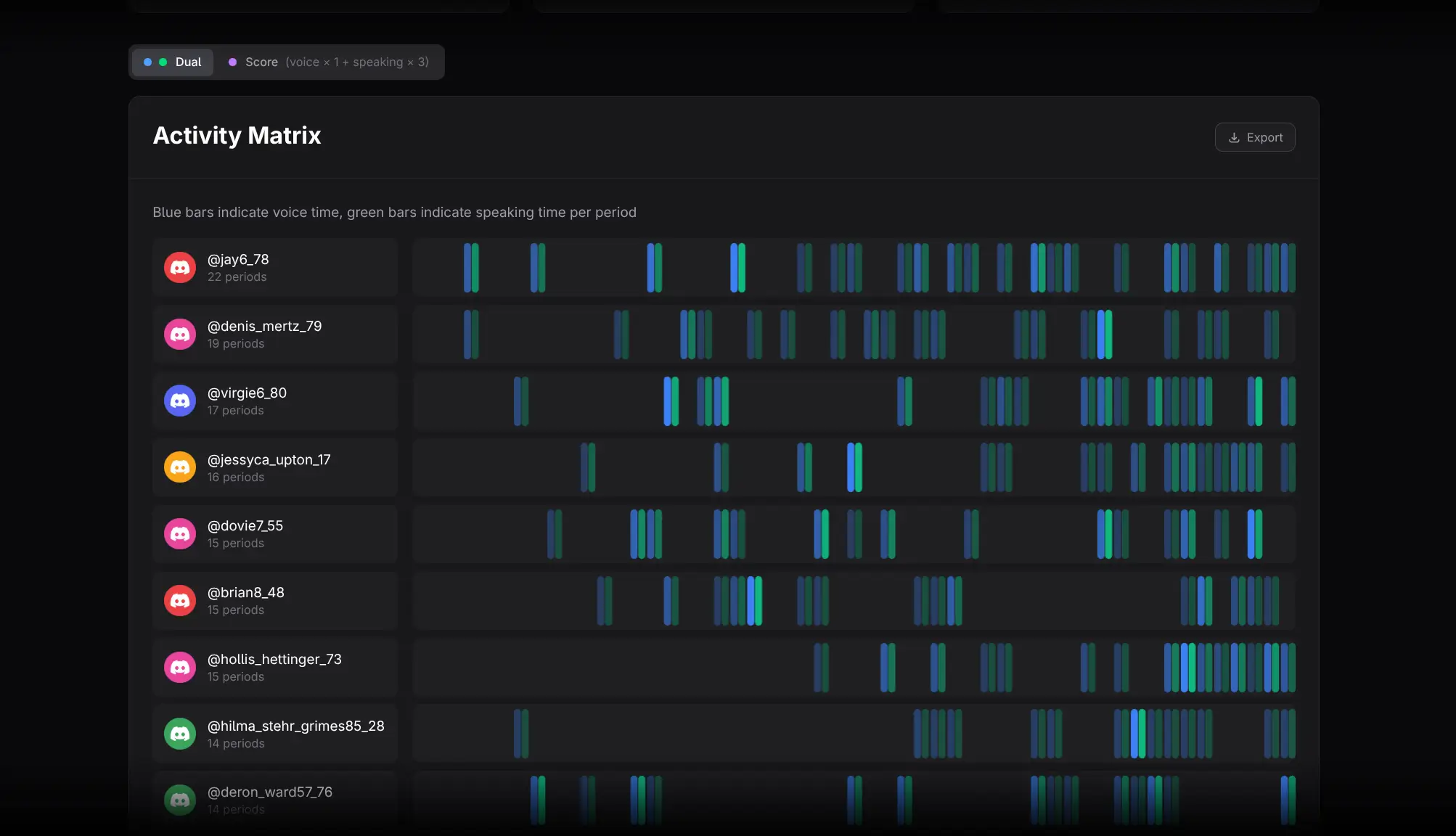
Task: Click the purple dot beside Score
Action: [x=232, y=62]
